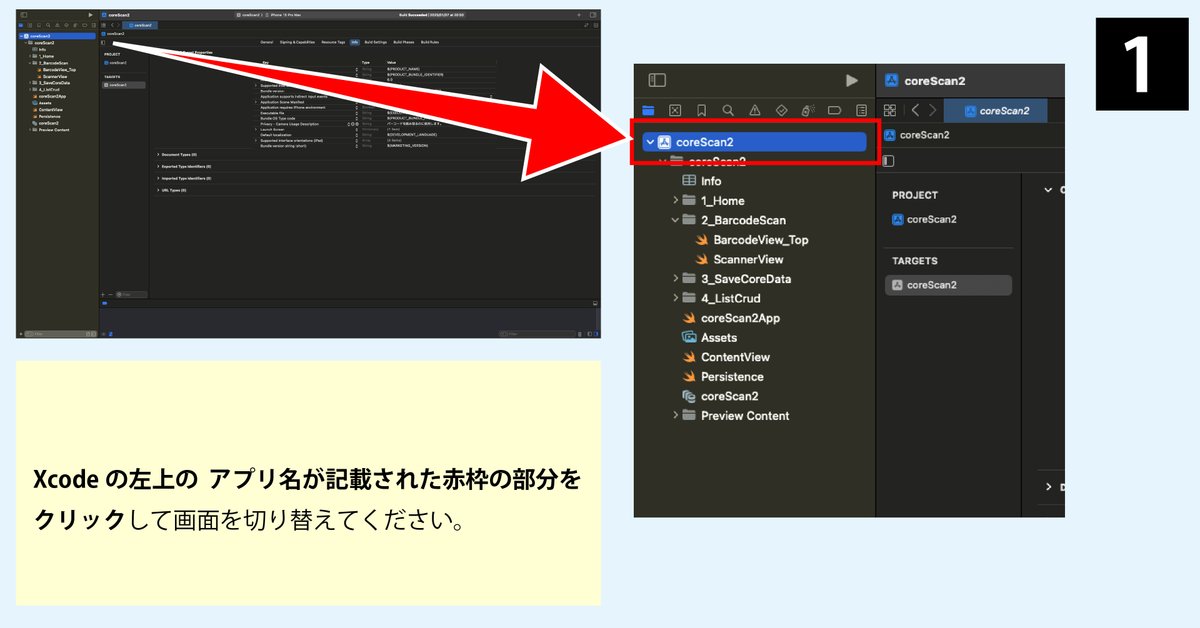The width and height of the screenshot is (1200, 628).
Task: Go back with the left arrow in enlarged panel
Action: [x=915, y=110]
